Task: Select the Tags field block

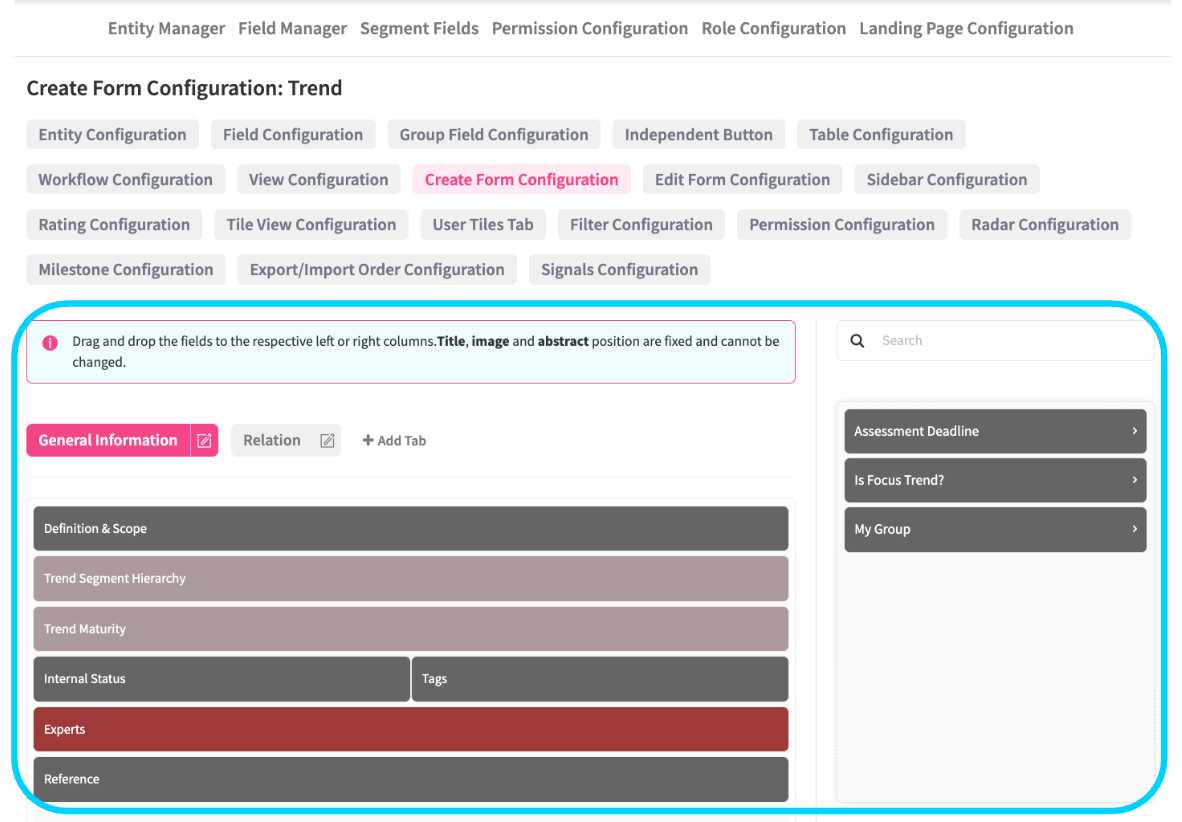Action: coord(600,679)
